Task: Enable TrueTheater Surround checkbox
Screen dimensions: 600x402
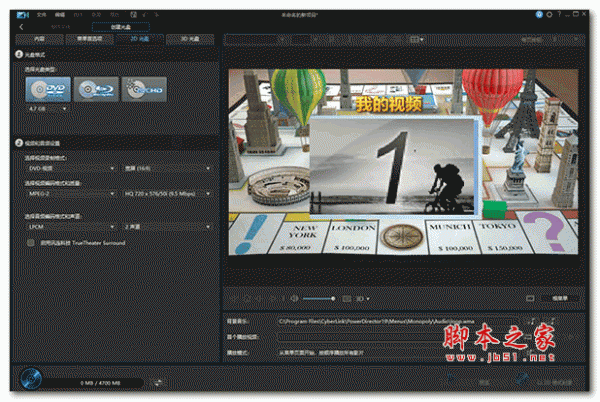Action: (x=31, y=242)
